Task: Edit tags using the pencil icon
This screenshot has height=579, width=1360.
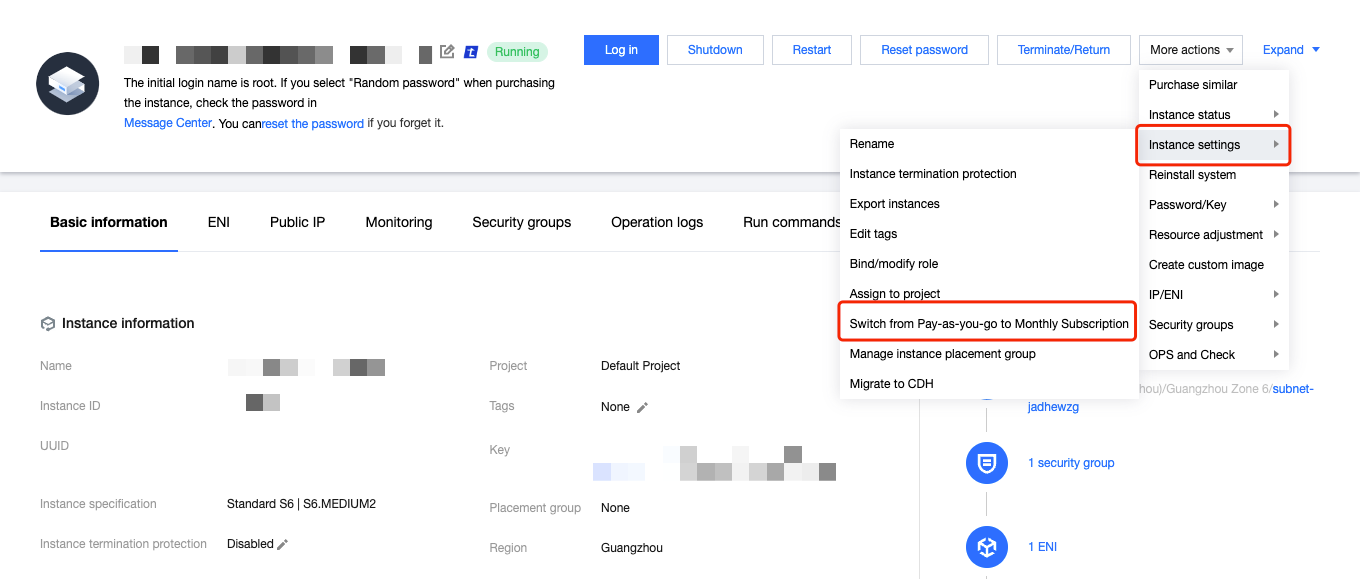Action: [x=642, y=407]
